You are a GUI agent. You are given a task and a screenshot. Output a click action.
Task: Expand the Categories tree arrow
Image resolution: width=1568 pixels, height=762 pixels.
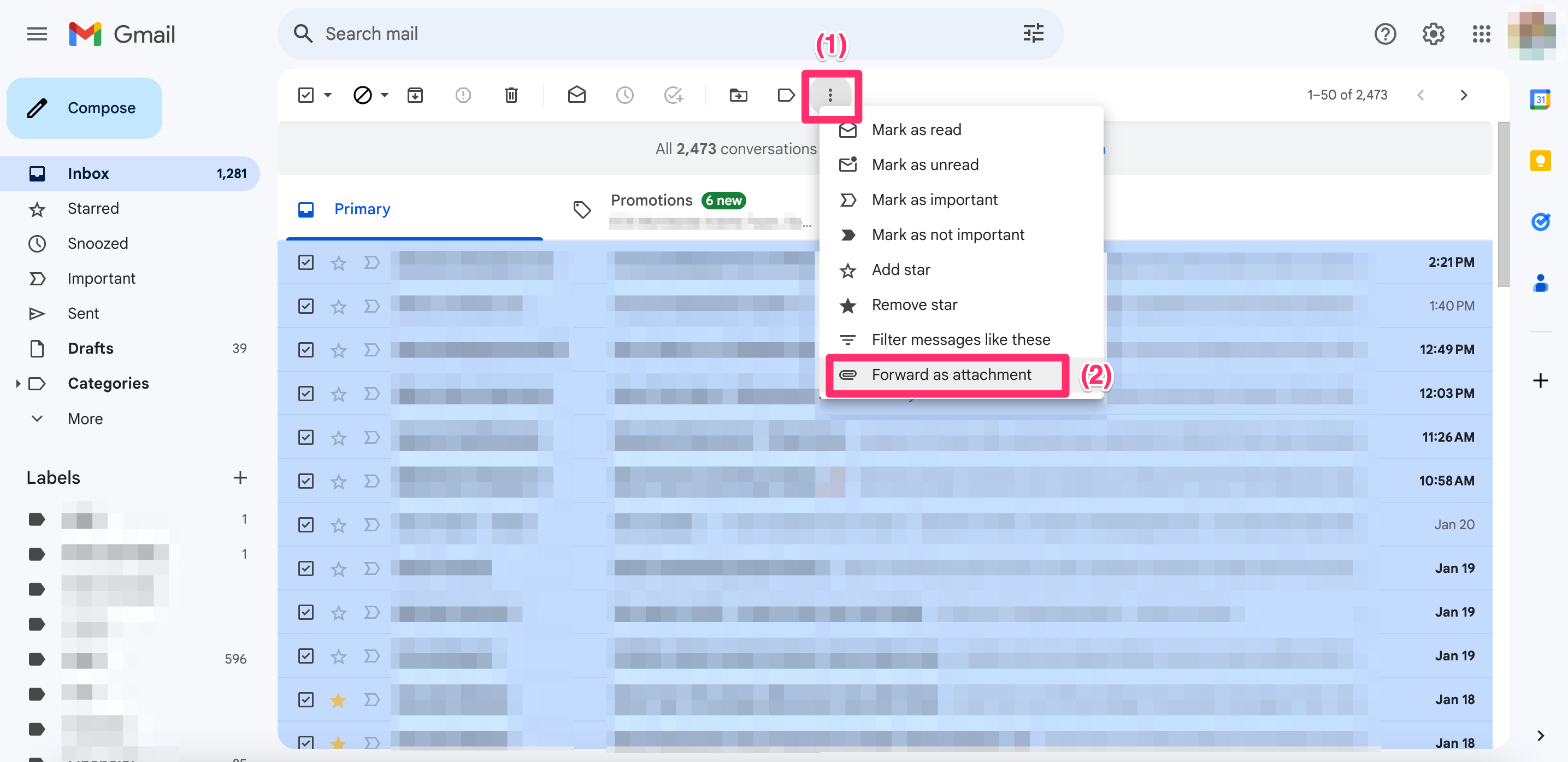pos(17,384)
